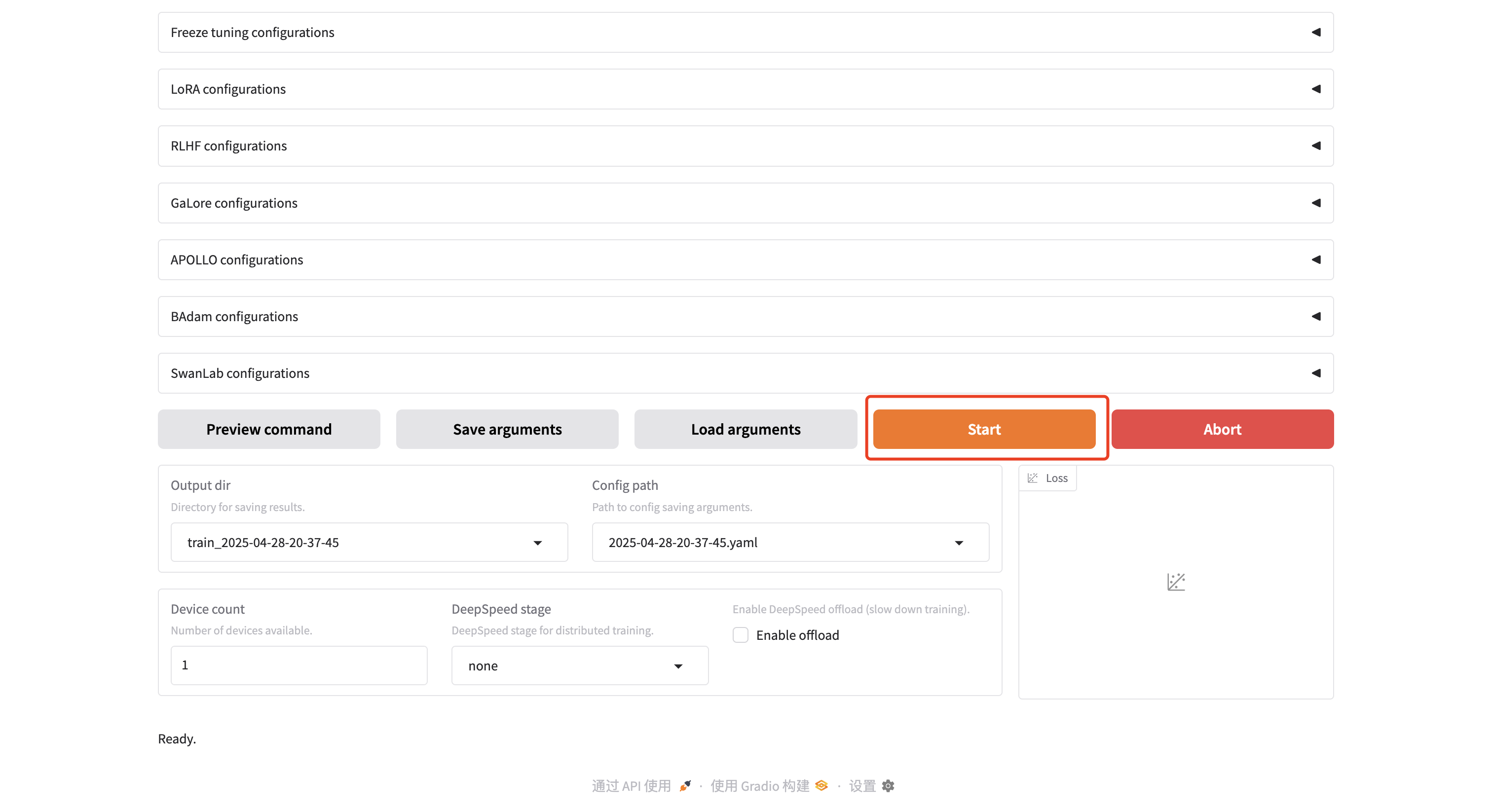Viewport: 1492px width, 812px height.
Task: Expand the APOLLO configurations arrow
Action: [1315, 259]
